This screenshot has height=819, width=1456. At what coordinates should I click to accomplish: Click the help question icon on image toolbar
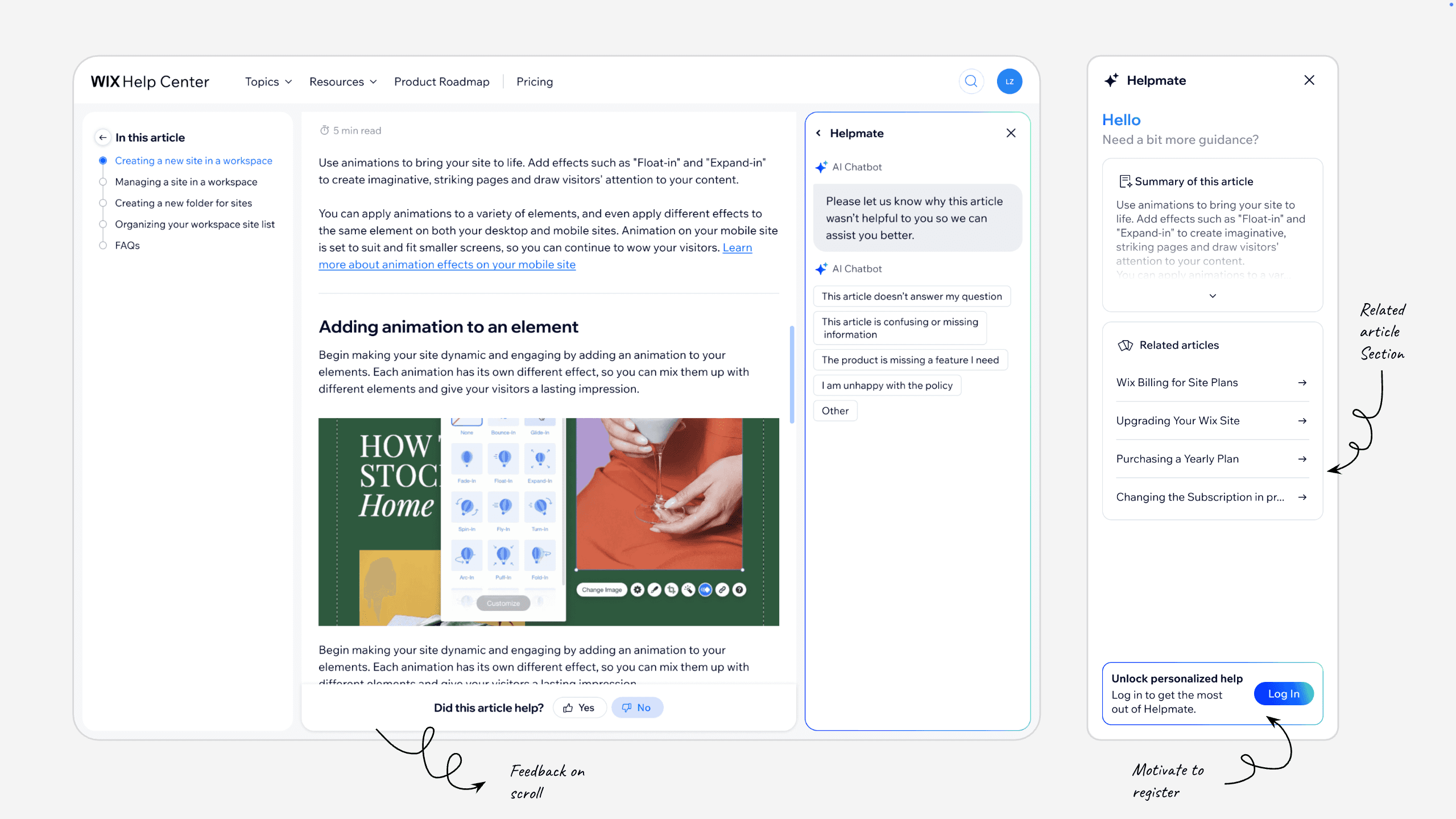coord(739,590)
